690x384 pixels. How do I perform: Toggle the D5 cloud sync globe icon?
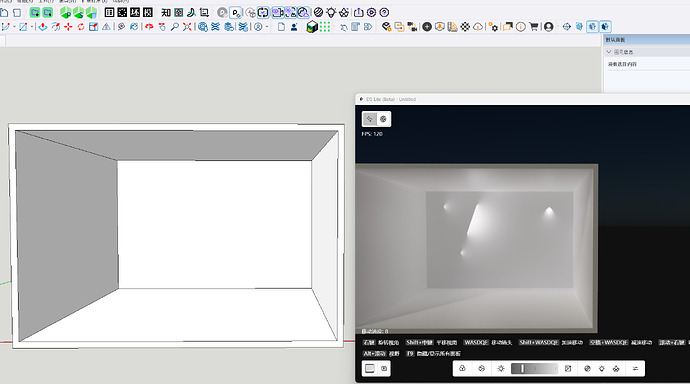click(303, 12)
